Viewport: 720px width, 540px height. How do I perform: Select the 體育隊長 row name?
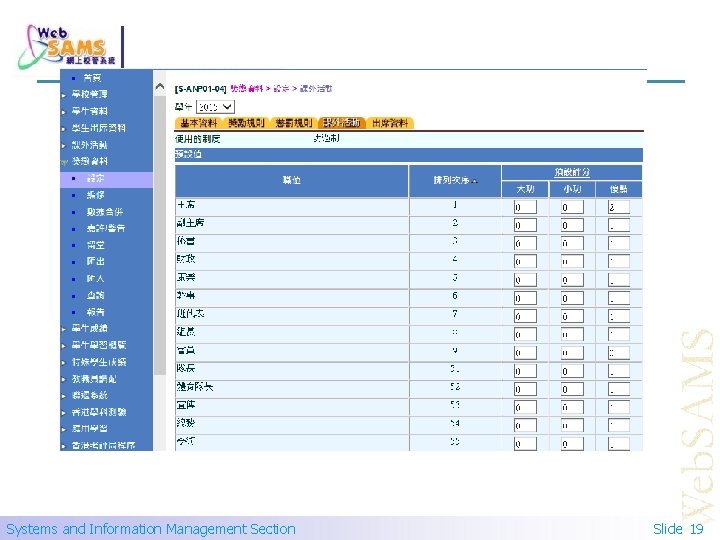tap(195, 387)
